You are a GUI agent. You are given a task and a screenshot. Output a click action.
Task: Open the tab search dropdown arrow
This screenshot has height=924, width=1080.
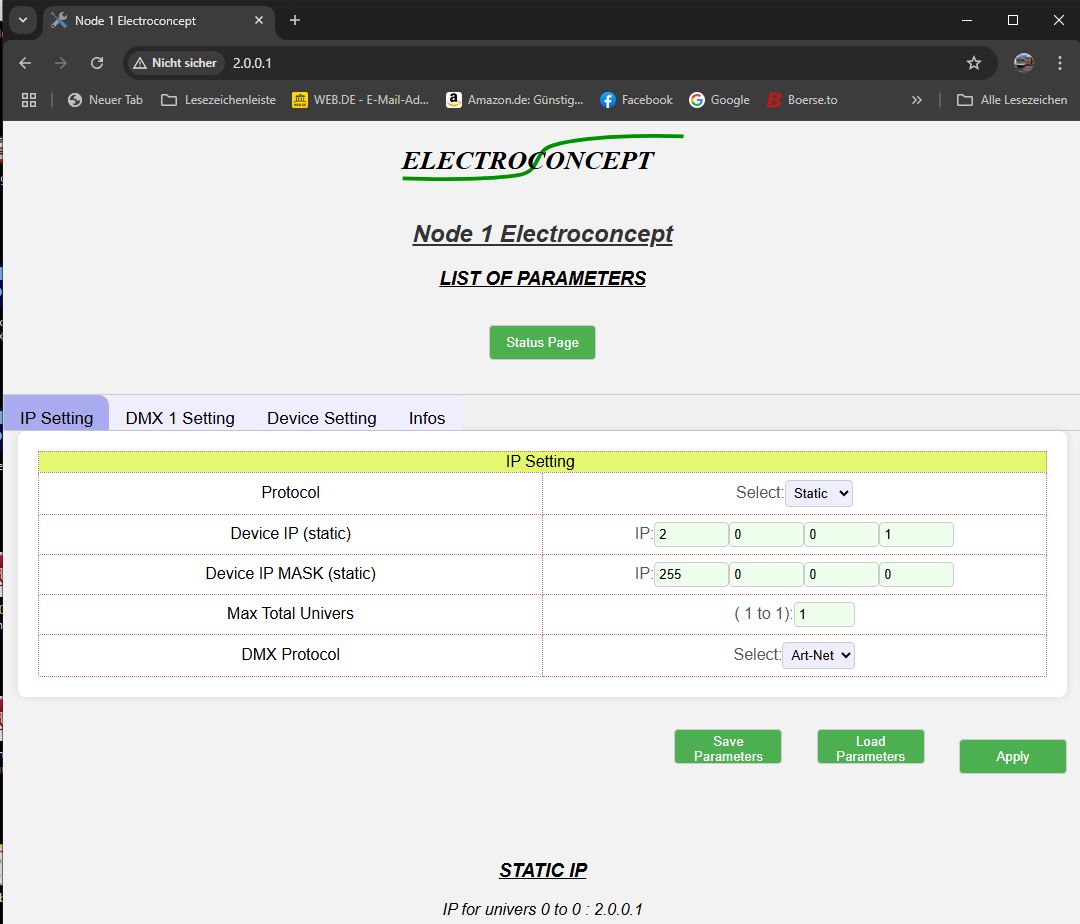click(23, 20)
